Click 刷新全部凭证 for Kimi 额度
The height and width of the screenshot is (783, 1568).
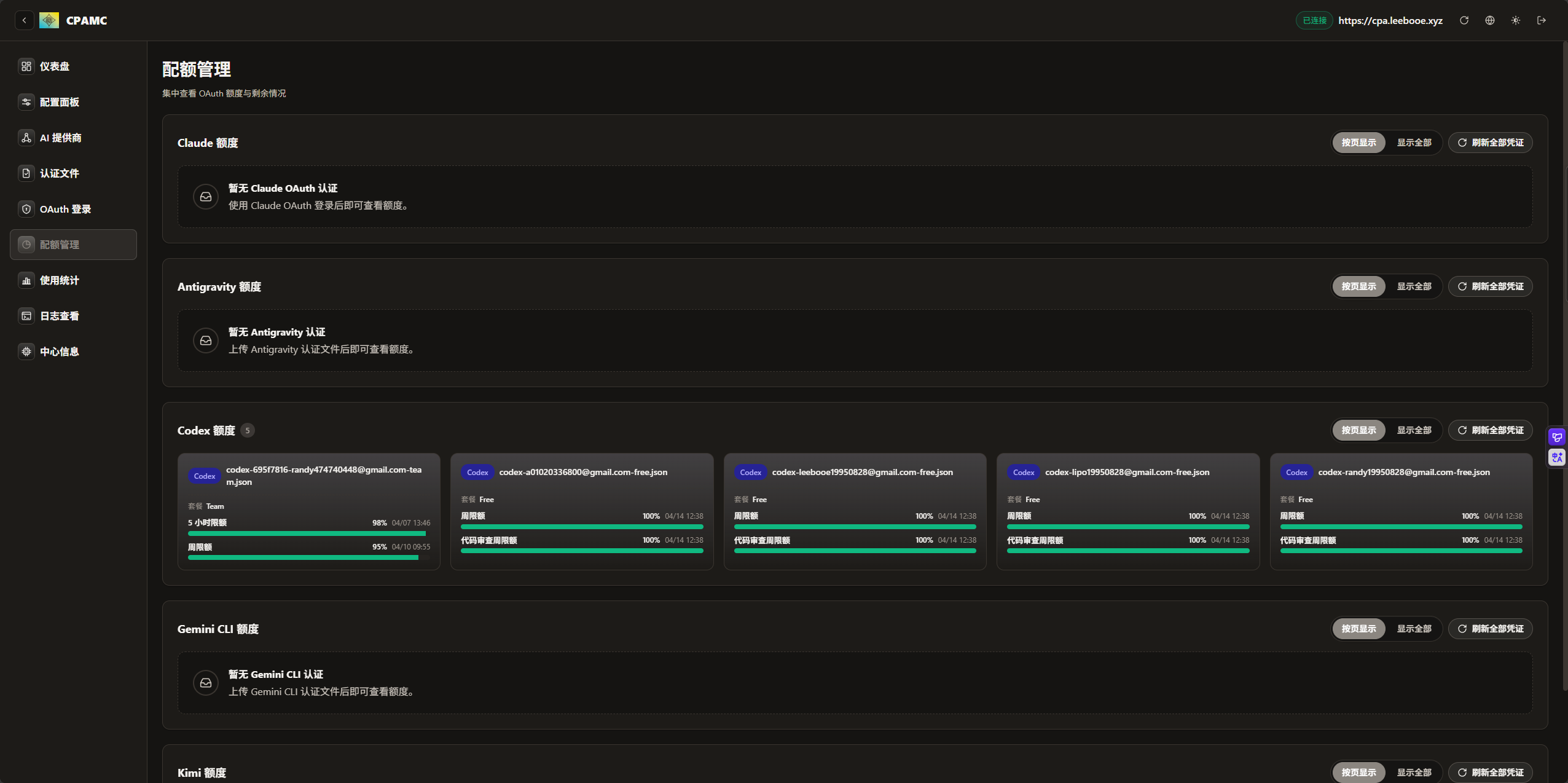(x=1490, y=773)
